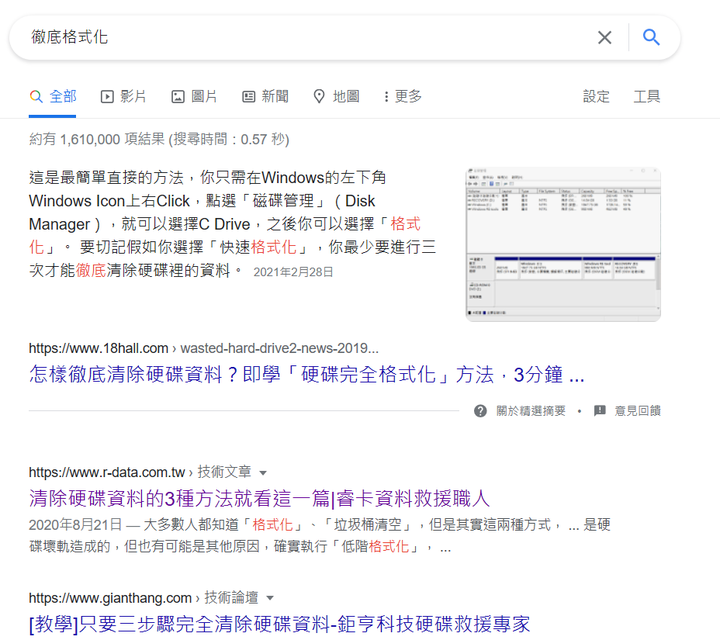Open 清除硬碟資料的3種方法 result title

point(259,498)
